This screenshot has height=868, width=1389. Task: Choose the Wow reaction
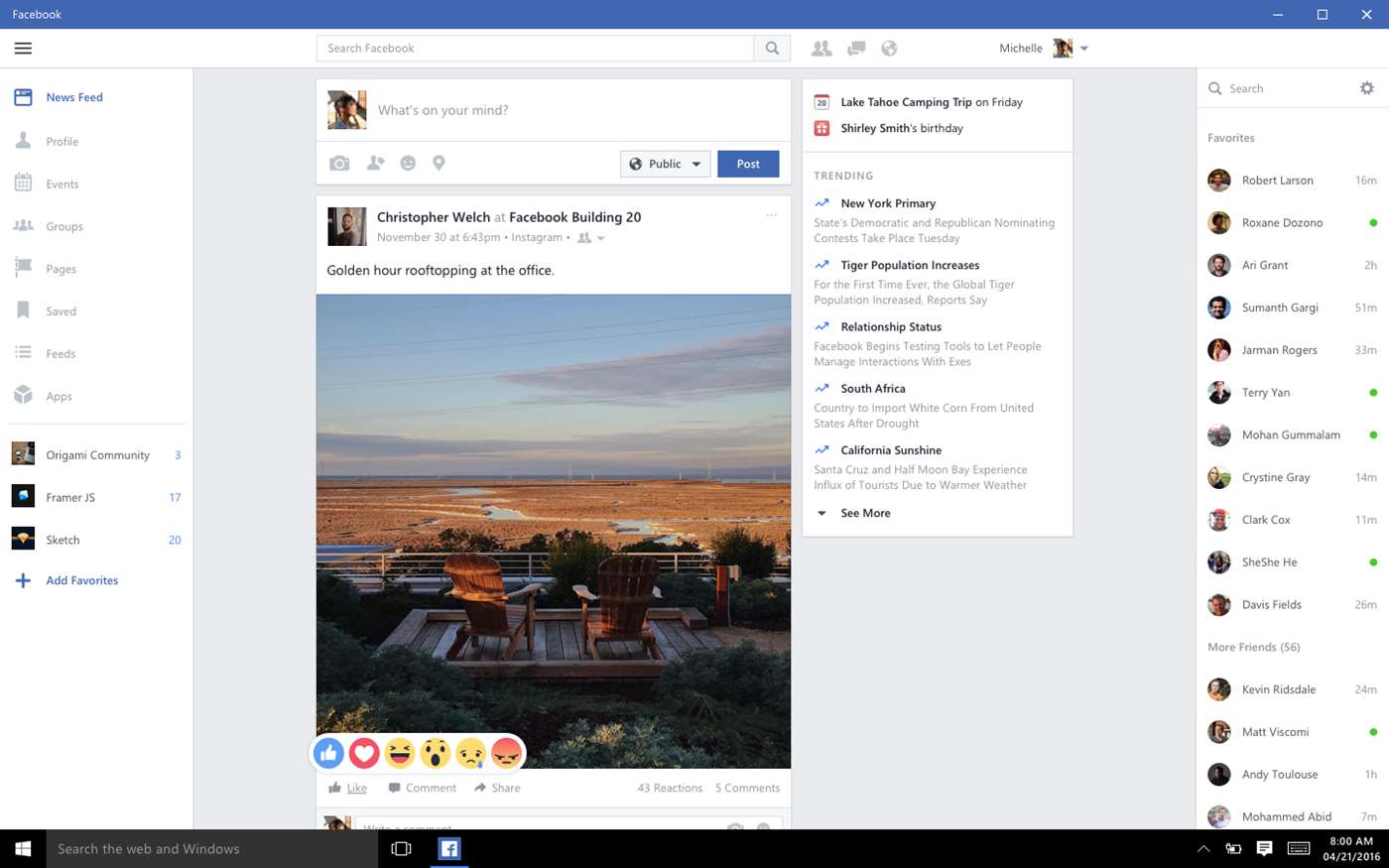click(x=436, y=754)
